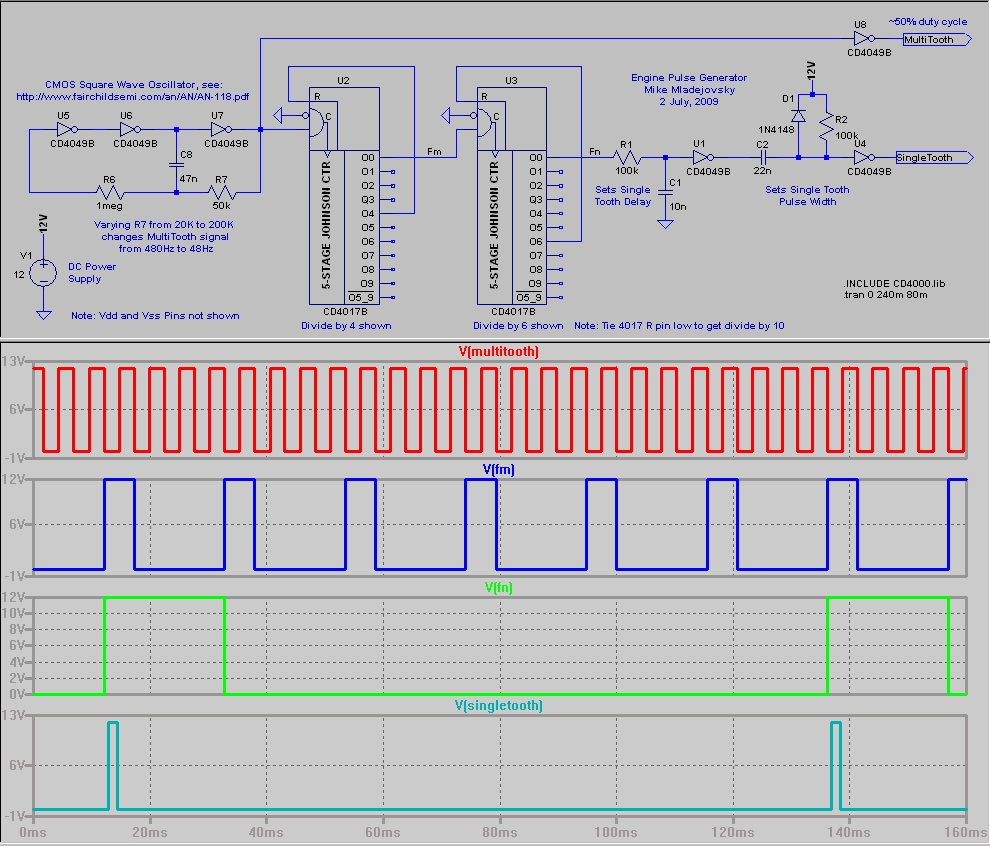This screenshot has height=846, width=990.
Task: Select the D1 1N4148 diode
Action: (x=798, y=116)
